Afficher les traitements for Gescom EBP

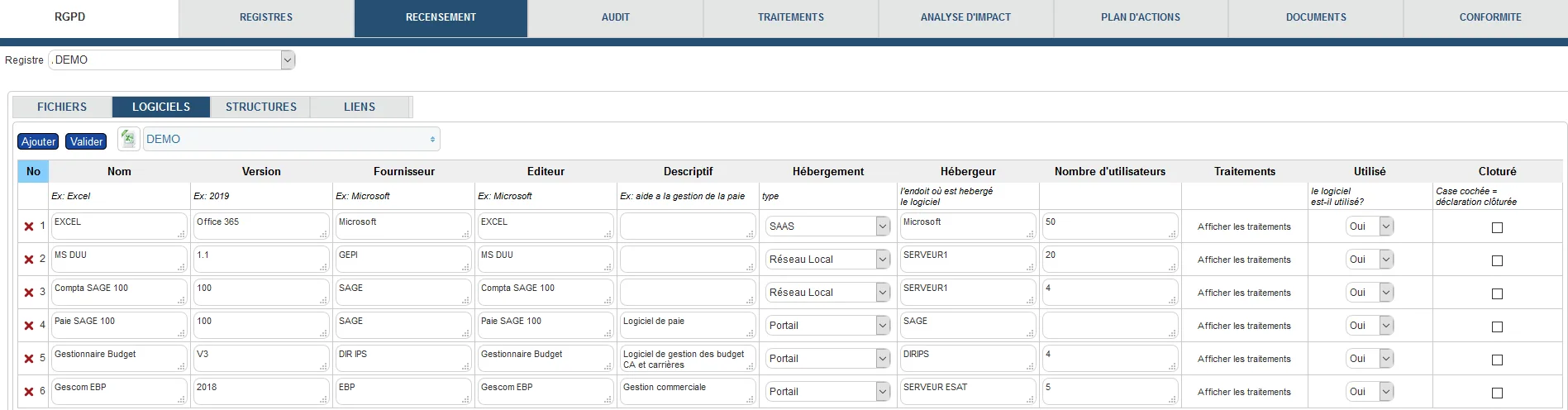point(1244,392)
